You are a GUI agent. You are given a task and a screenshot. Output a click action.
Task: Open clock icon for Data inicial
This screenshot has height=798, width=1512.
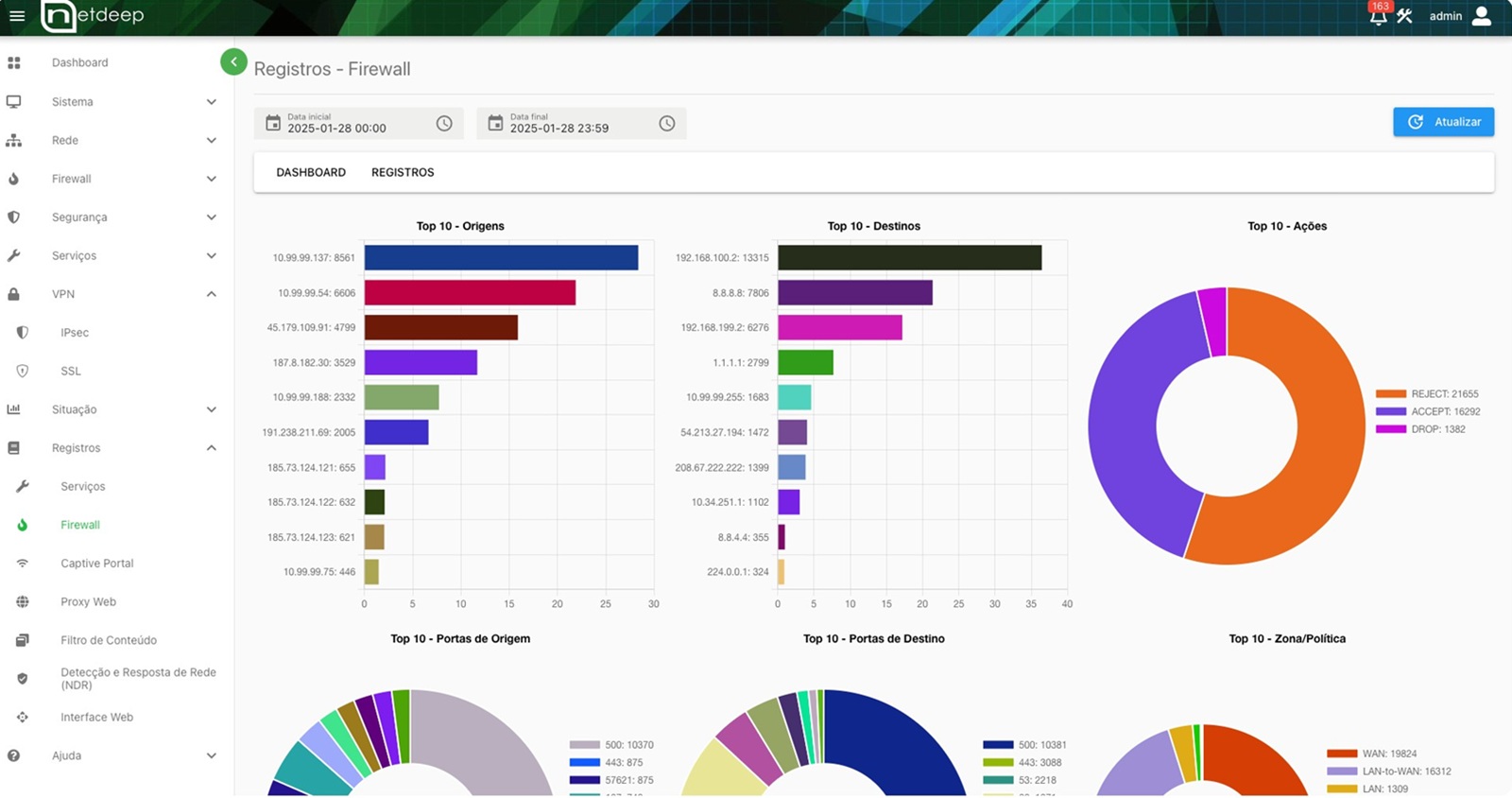pyautogui.click(x=444, y=123)
